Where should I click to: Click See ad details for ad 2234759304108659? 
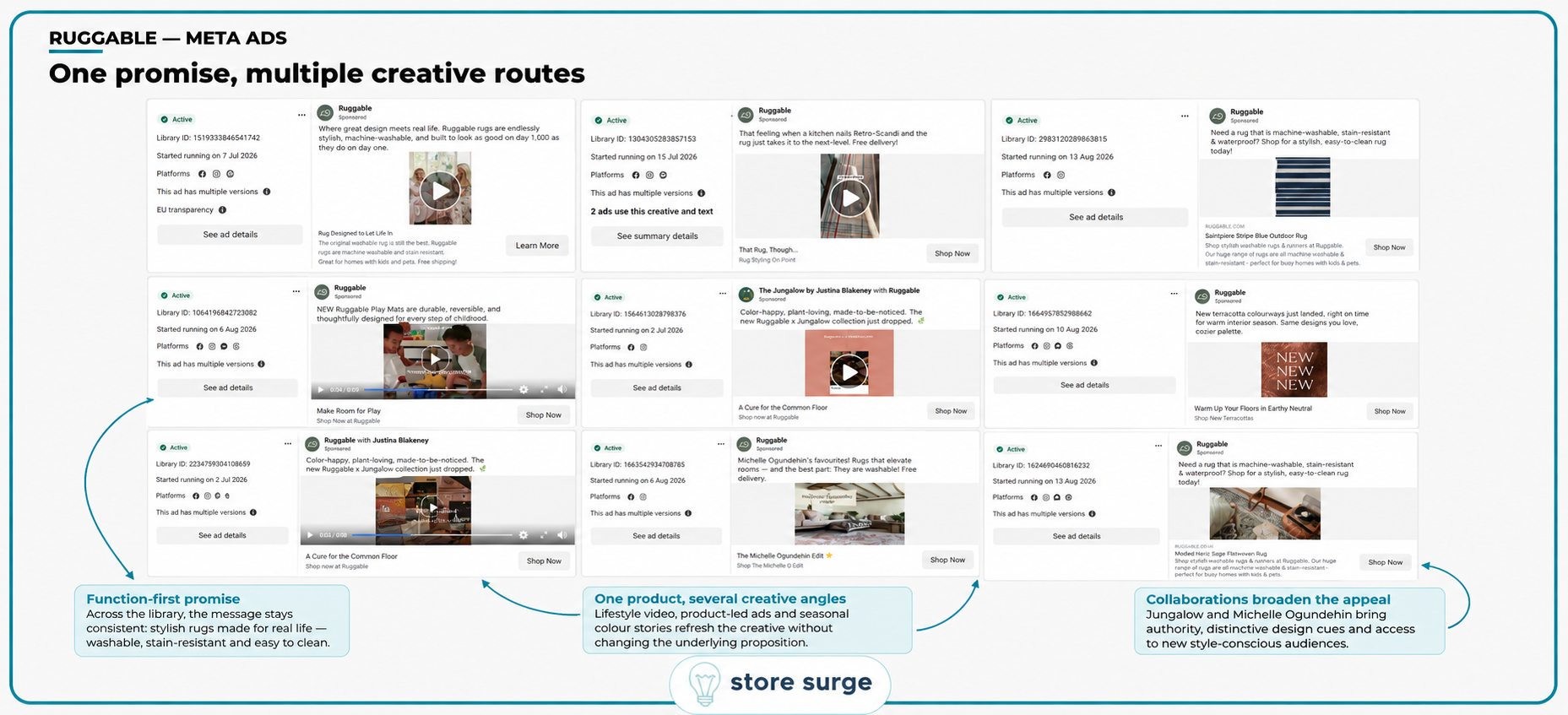222,535
